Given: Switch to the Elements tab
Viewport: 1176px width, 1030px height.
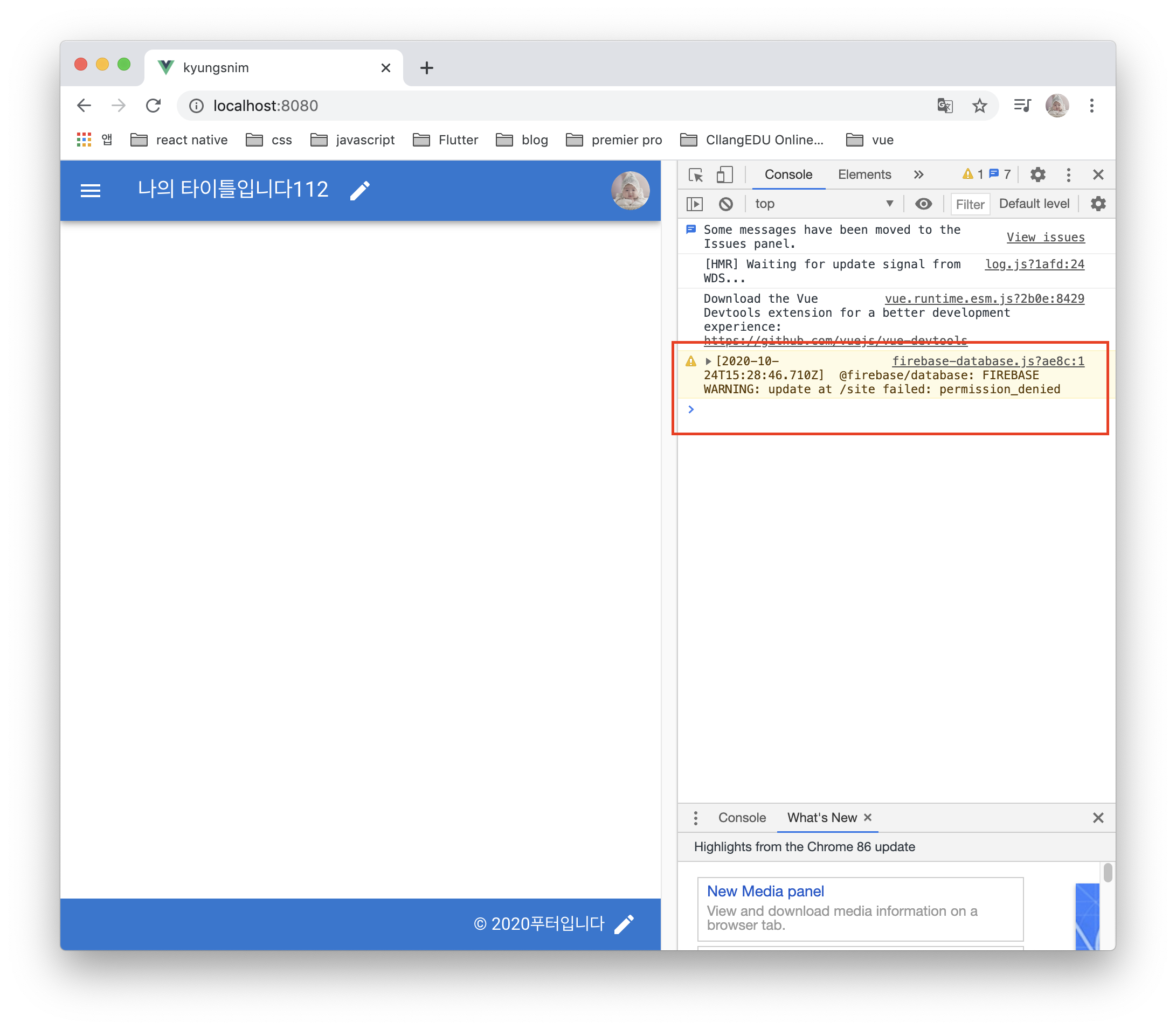Looking at the screenshot, I should click(864, 175).
